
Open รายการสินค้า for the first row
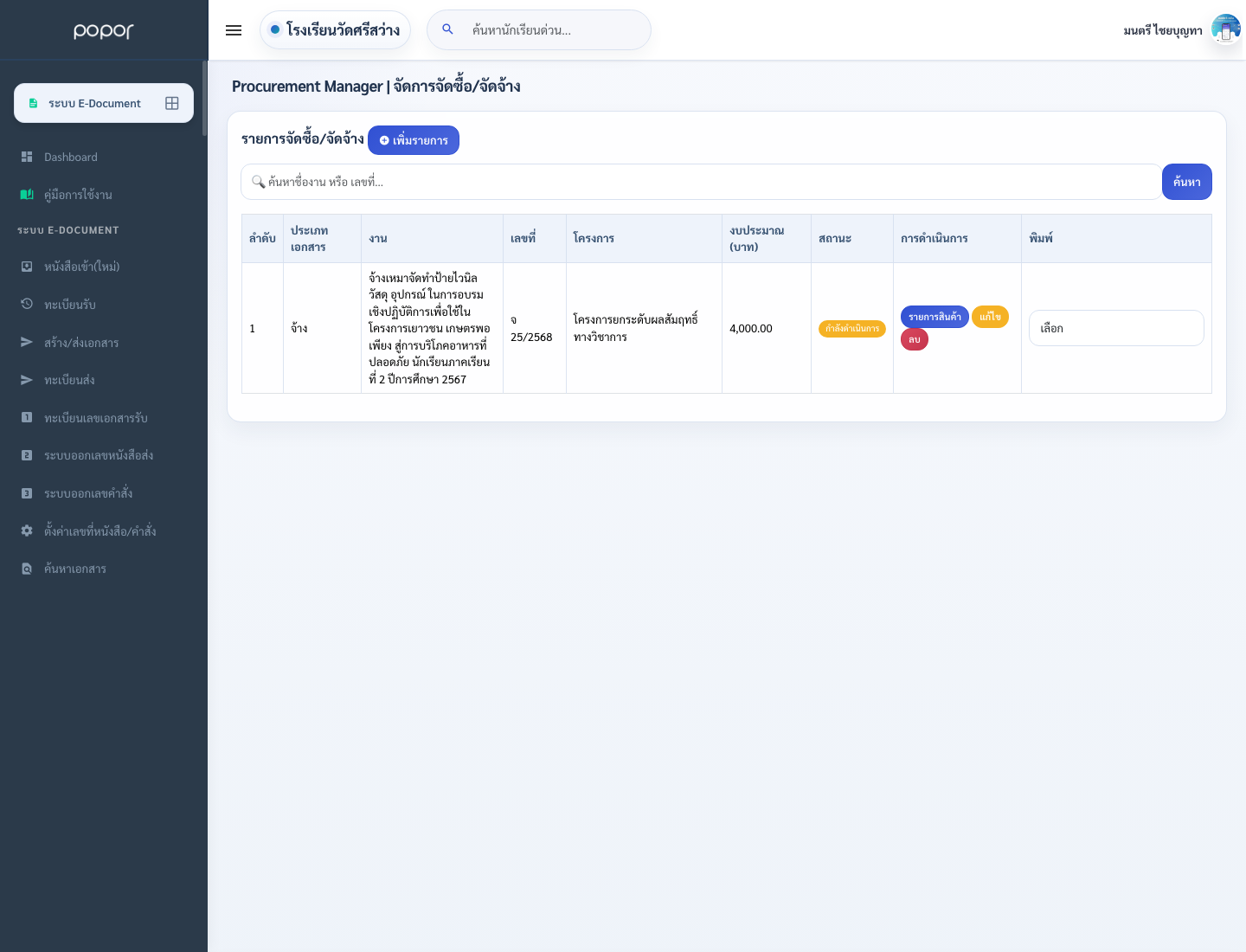[934, 317]
